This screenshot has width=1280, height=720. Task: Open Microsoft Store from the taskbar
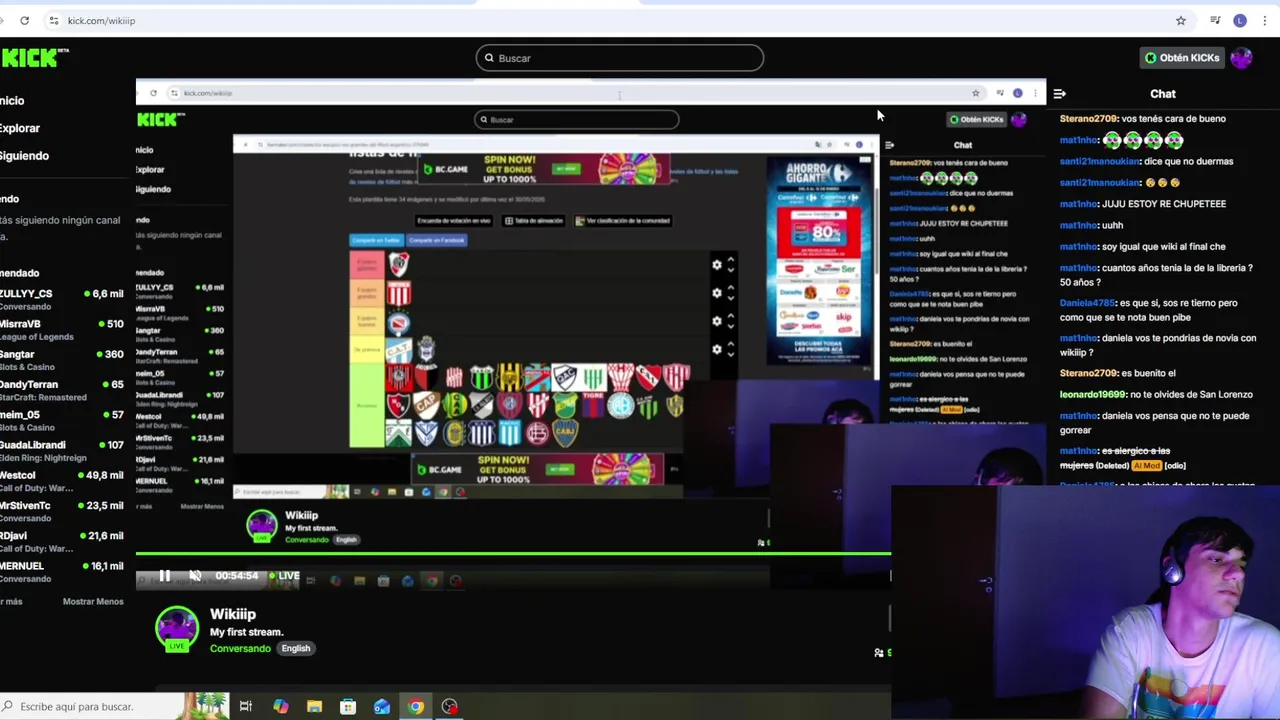[x=348, y=707]
